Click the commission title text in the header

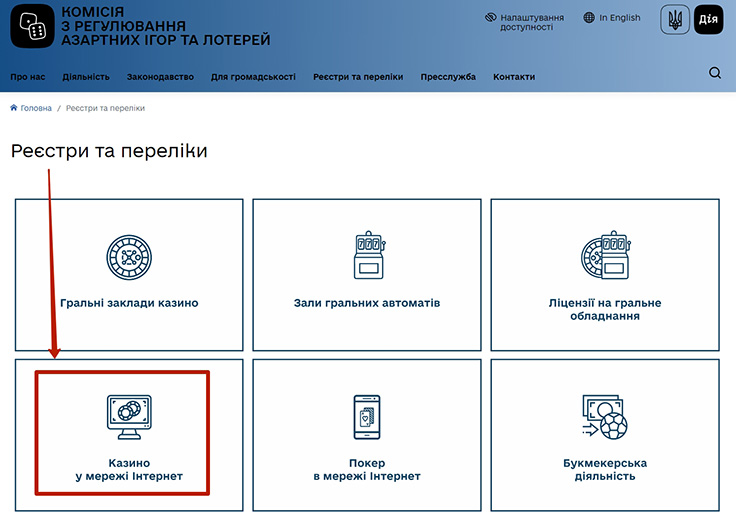pos(166,26)
